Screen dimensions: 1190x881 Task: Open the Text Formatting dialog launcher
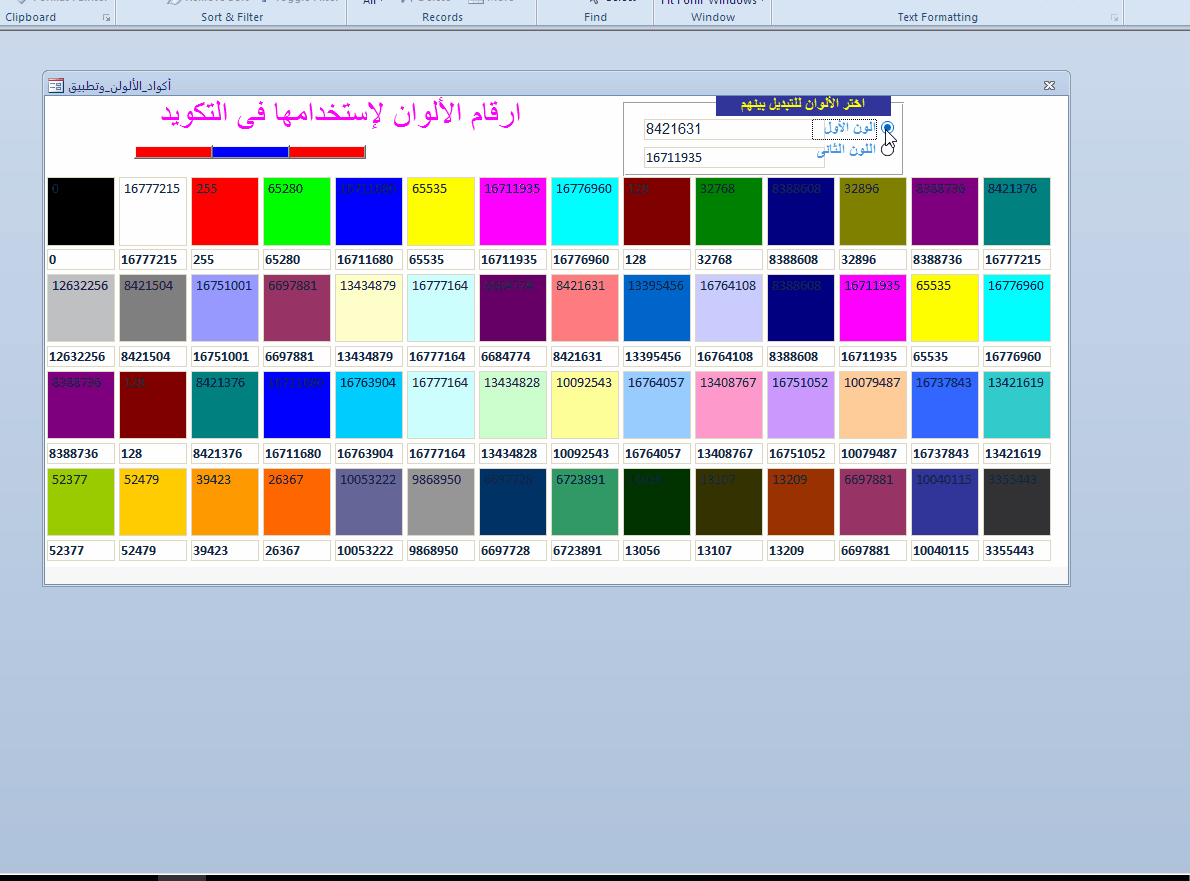1114,17
